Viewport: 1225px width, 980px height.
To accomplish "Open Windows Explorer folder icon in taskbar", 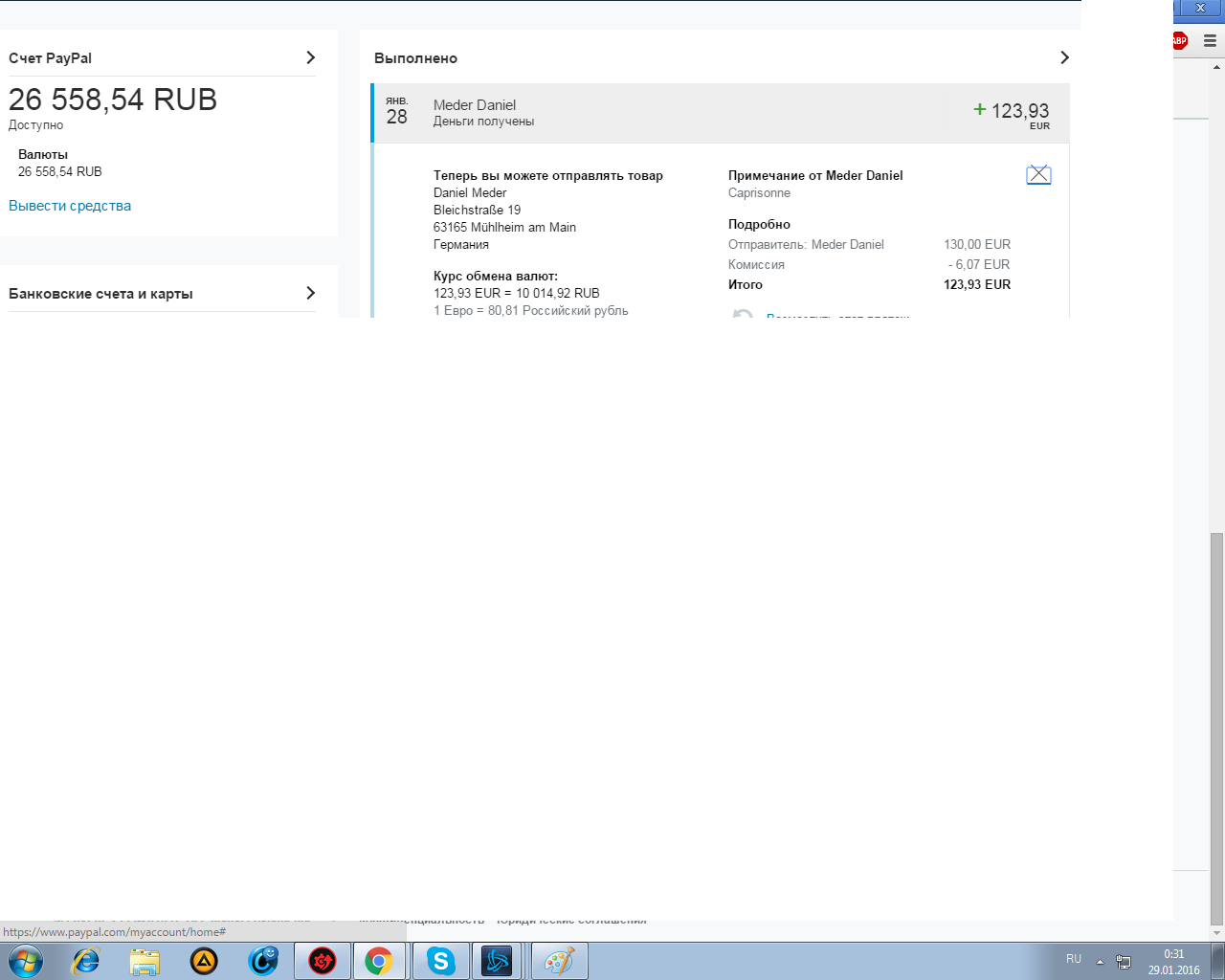I will pyautogui.click(x=145, y=961).
